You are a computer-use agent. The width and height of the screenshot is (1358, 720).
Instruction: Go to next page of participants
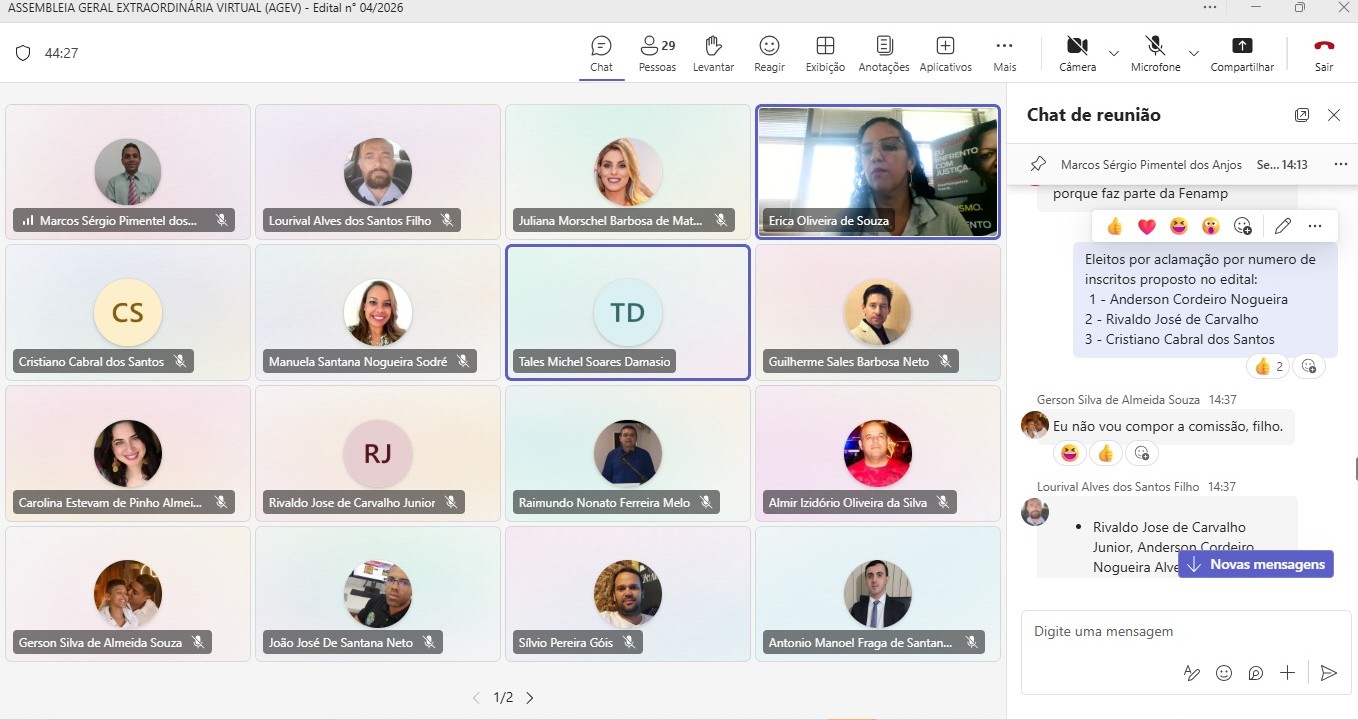(x=530, y=698)
